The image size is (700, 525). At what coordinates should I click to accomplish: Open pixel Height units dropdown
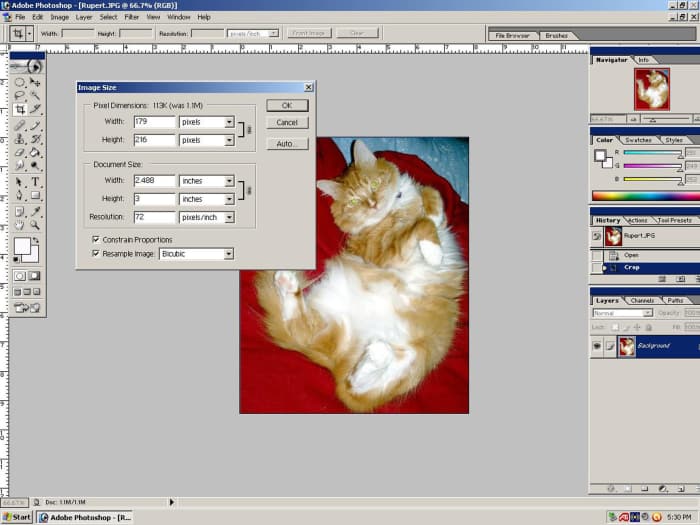click(x=229, y=140)
